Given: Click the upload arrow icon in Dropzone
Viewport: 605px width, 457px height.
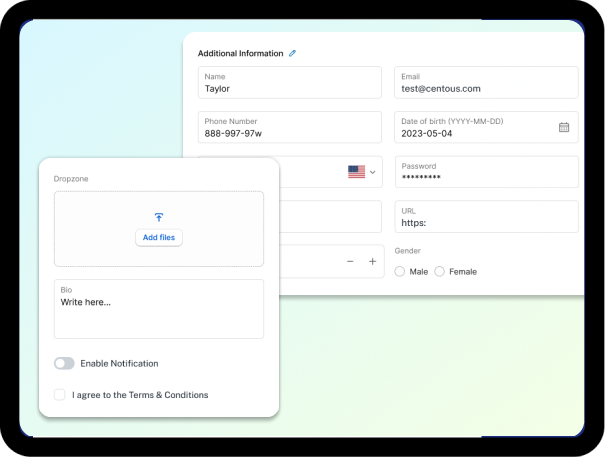Looking at the screenshot, I should 159,217.
